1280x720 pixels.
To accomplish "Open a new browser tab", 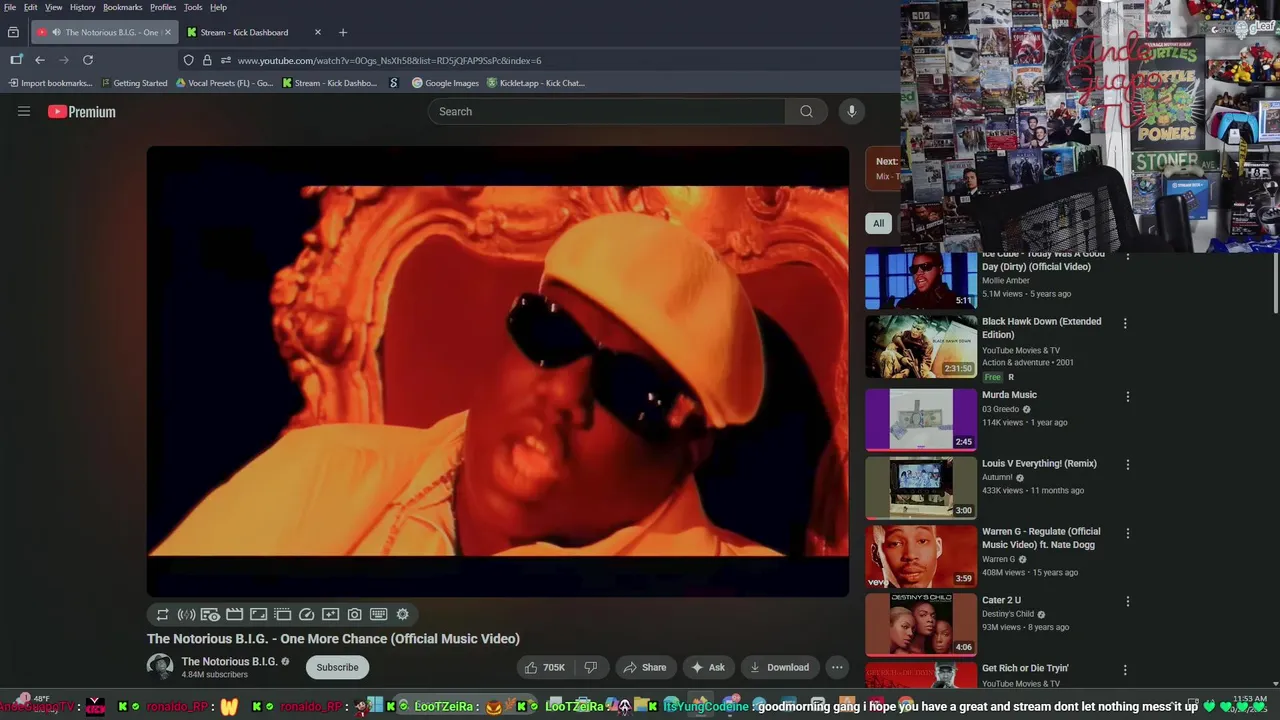I will 343,32.
